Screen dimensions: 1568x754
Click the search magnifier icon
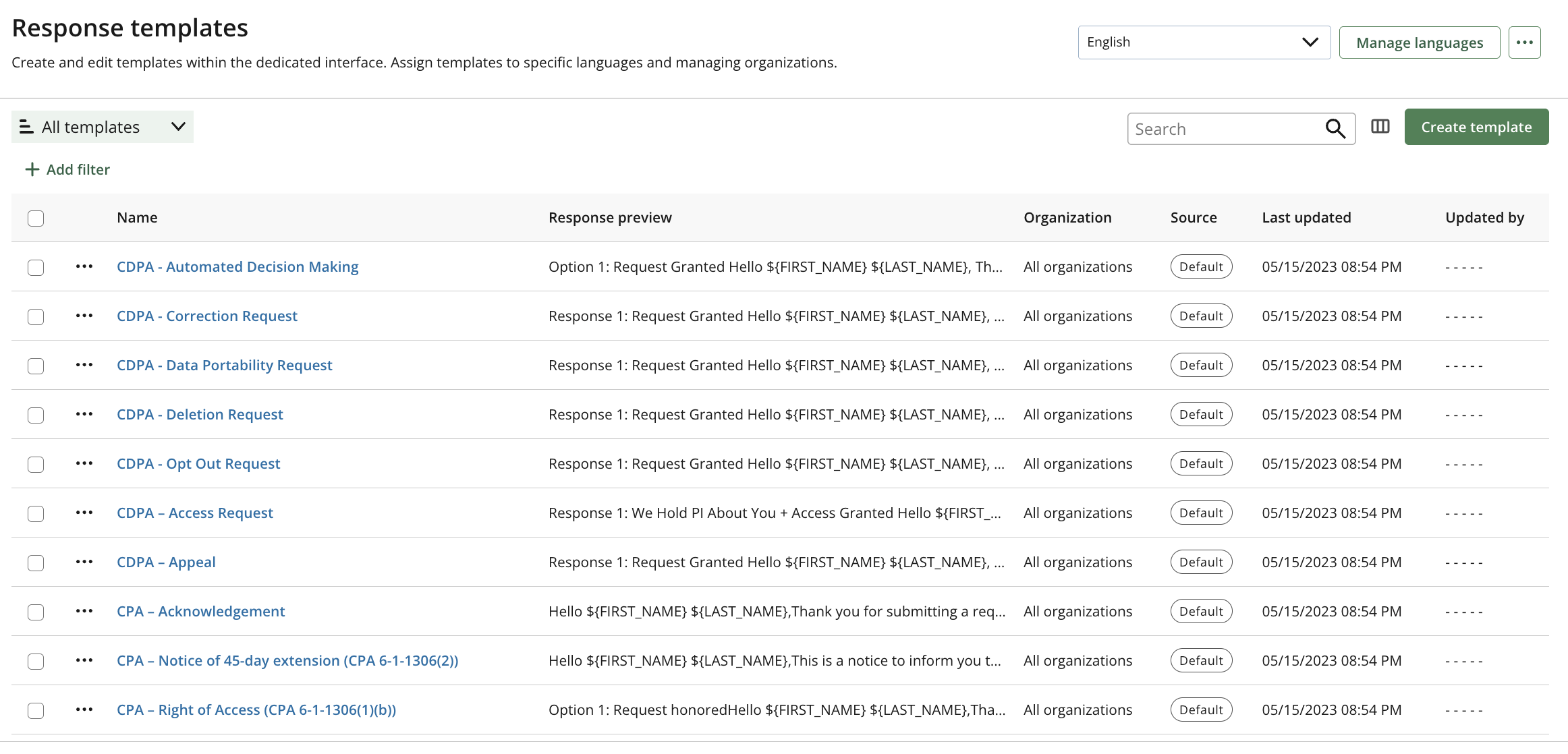[1335, 129]
